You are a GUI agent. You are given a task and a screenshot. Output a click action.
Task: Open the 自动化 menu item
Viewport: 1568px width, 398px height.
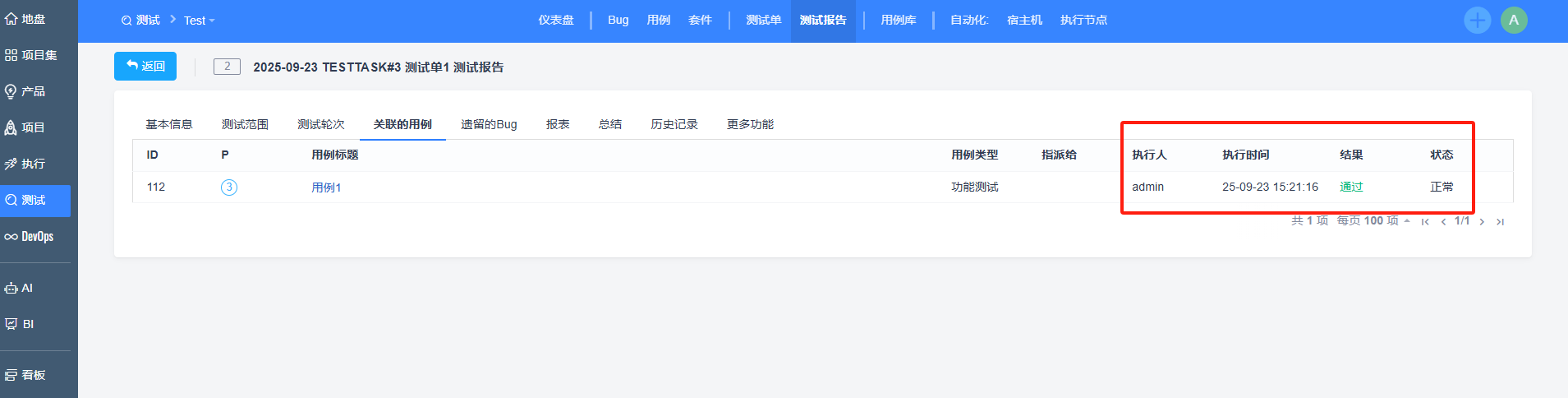coord(969,21)
